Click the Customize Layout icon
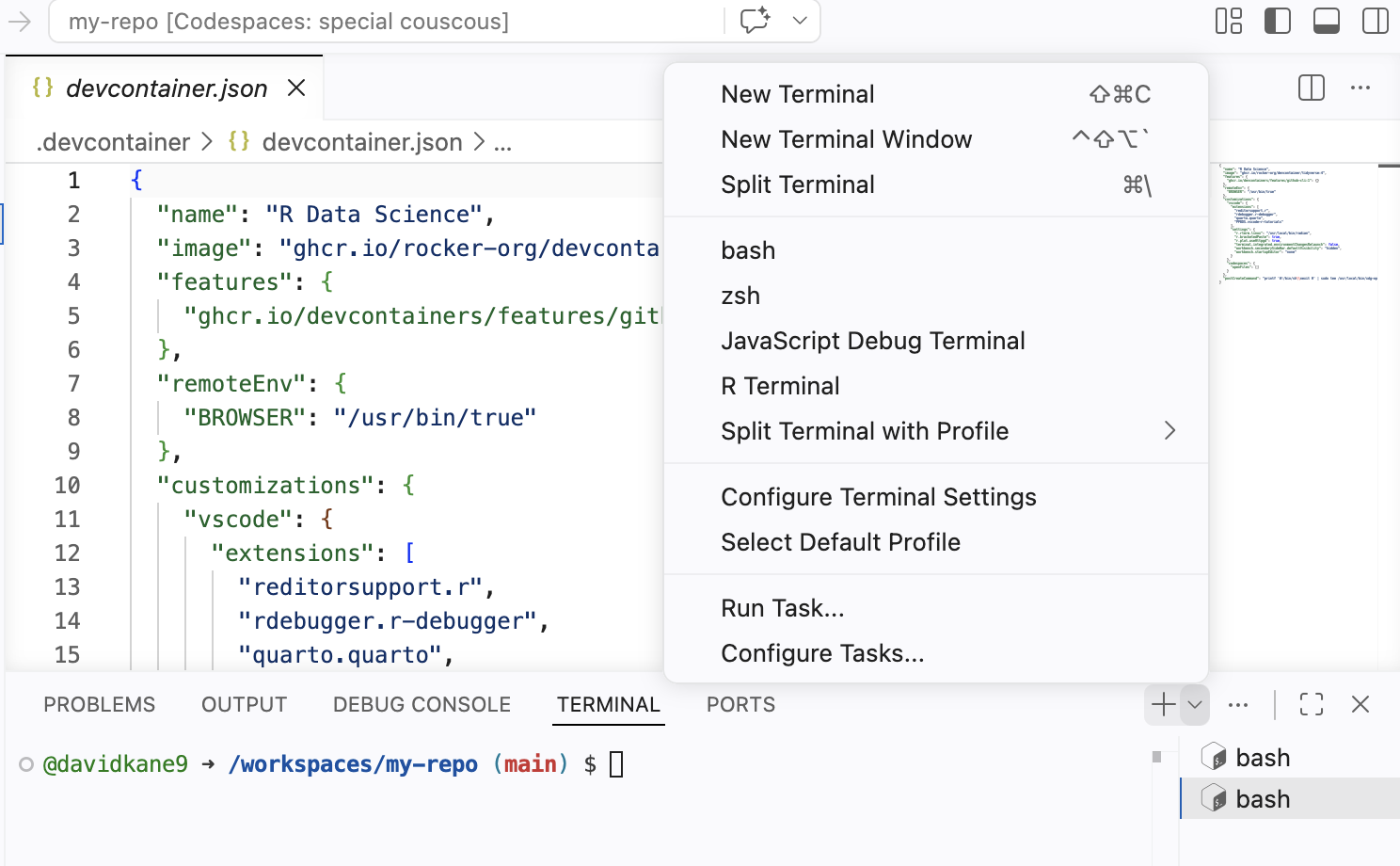This screenshot has height=866, width=1400. (1229, 21)
